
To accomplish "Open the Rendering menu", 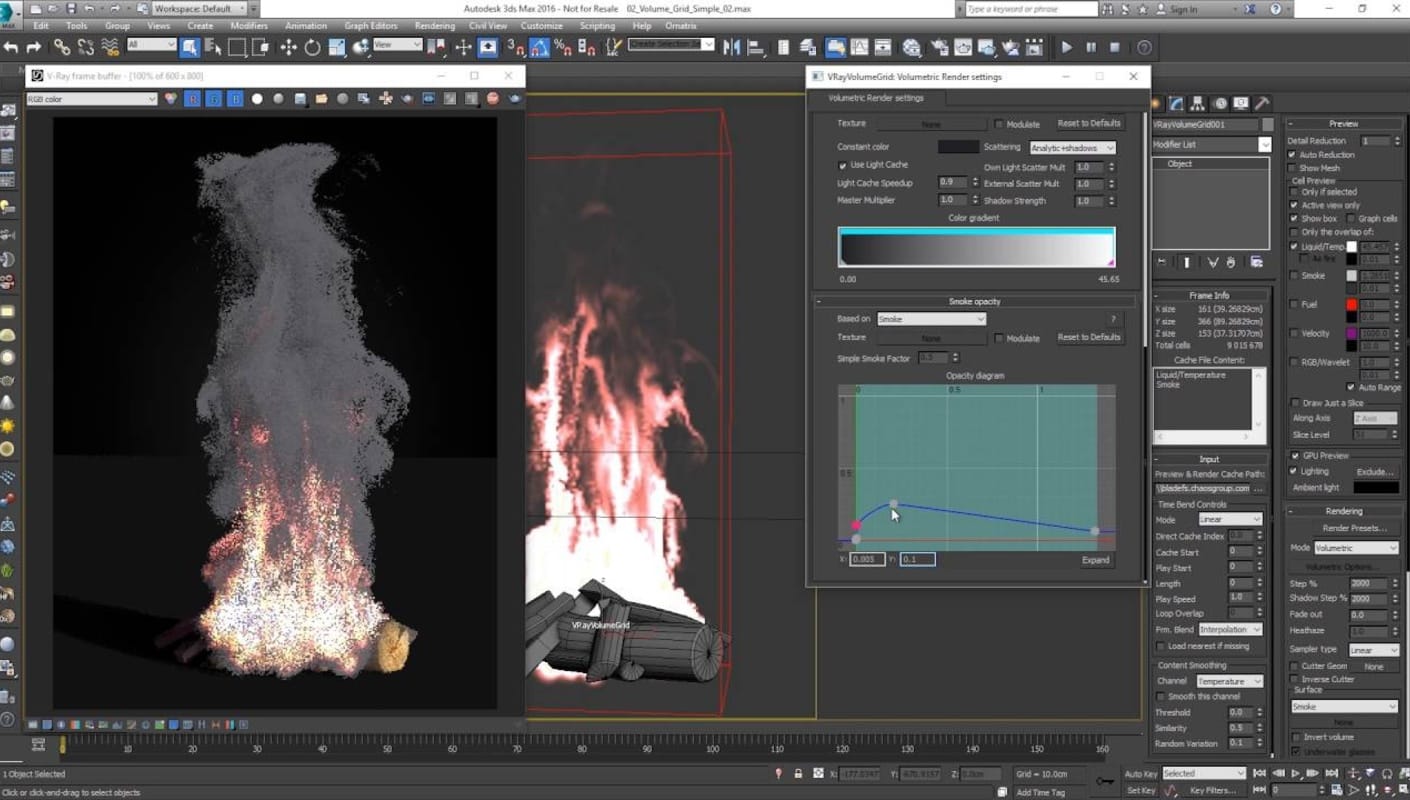I will [434, 26].
